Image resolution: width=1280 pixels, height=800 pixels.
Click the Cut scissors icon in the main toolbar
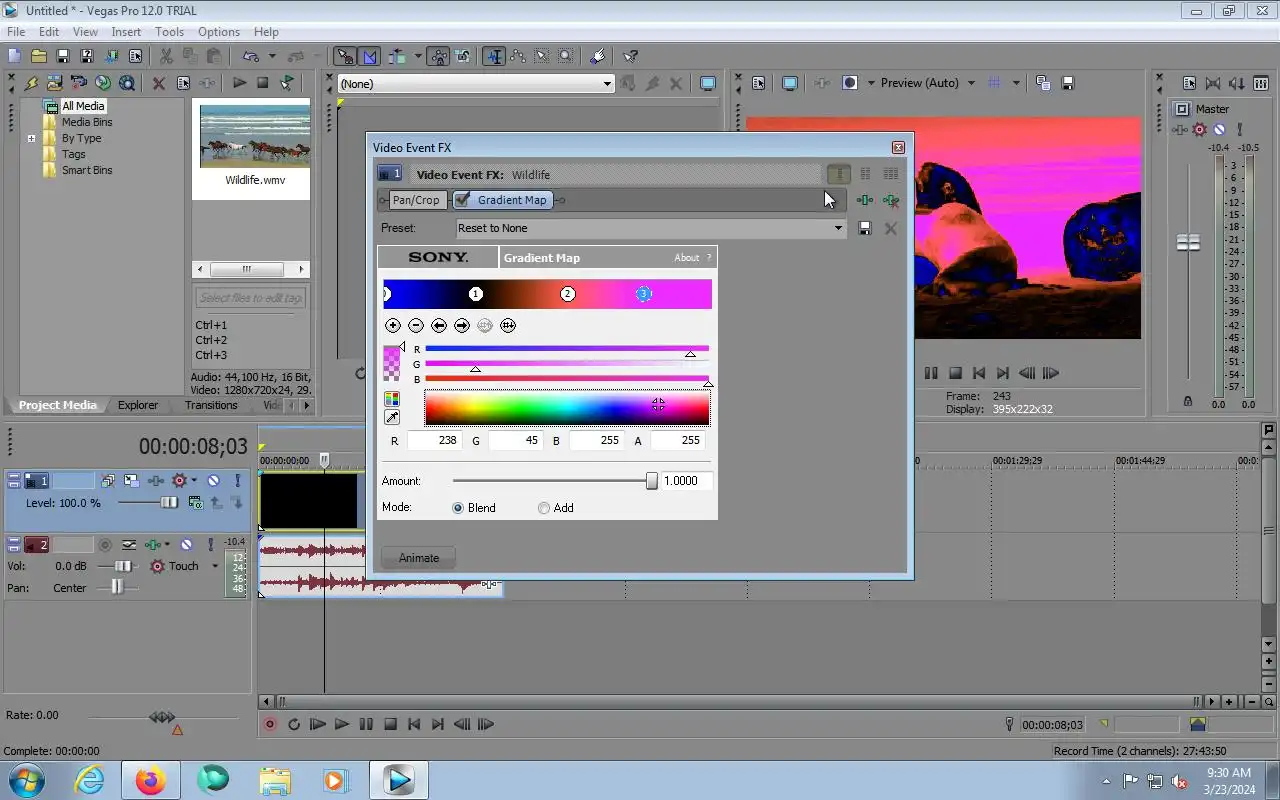click(166, 56)
